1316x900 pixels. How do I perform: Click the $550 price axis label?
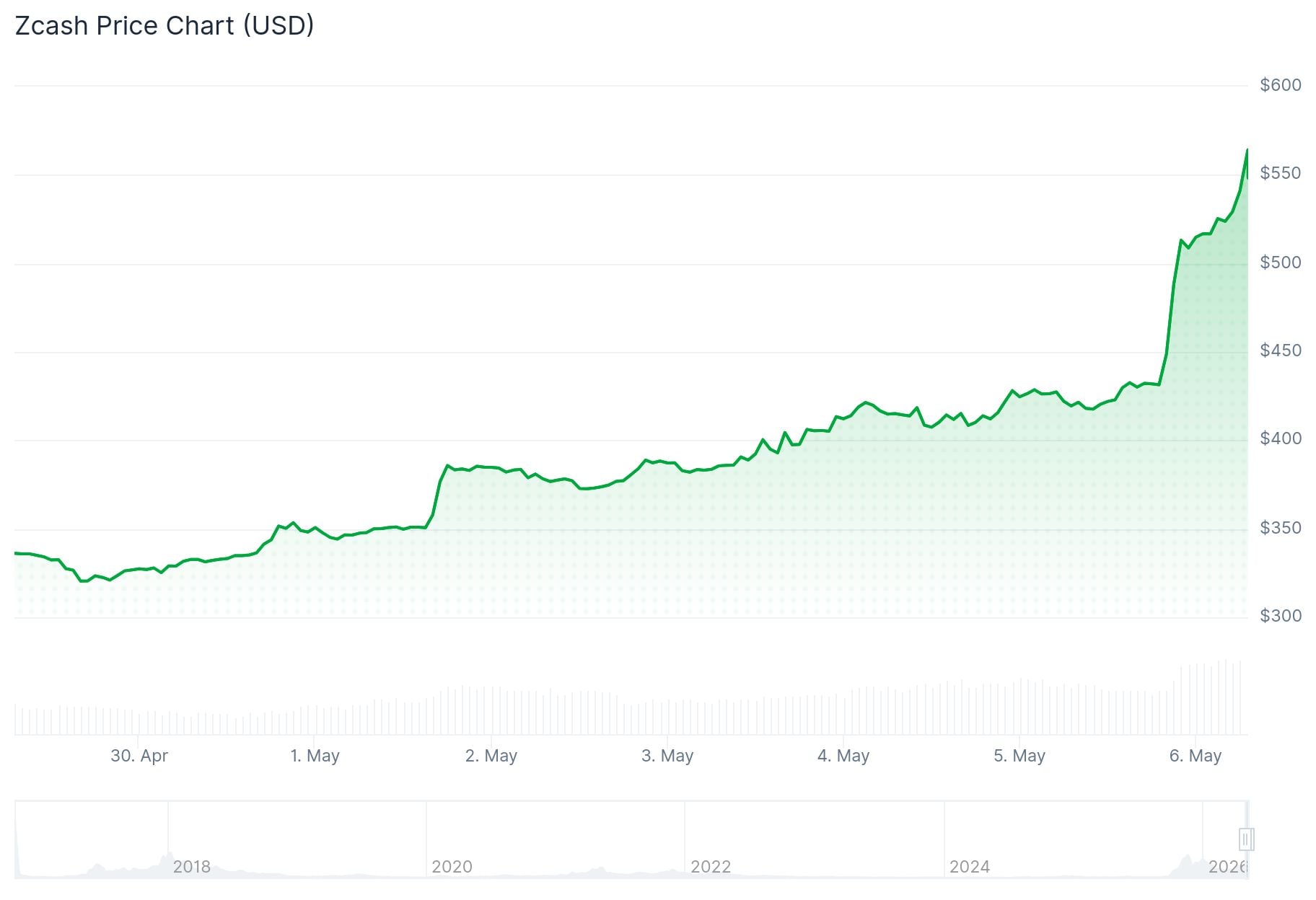1280,173
